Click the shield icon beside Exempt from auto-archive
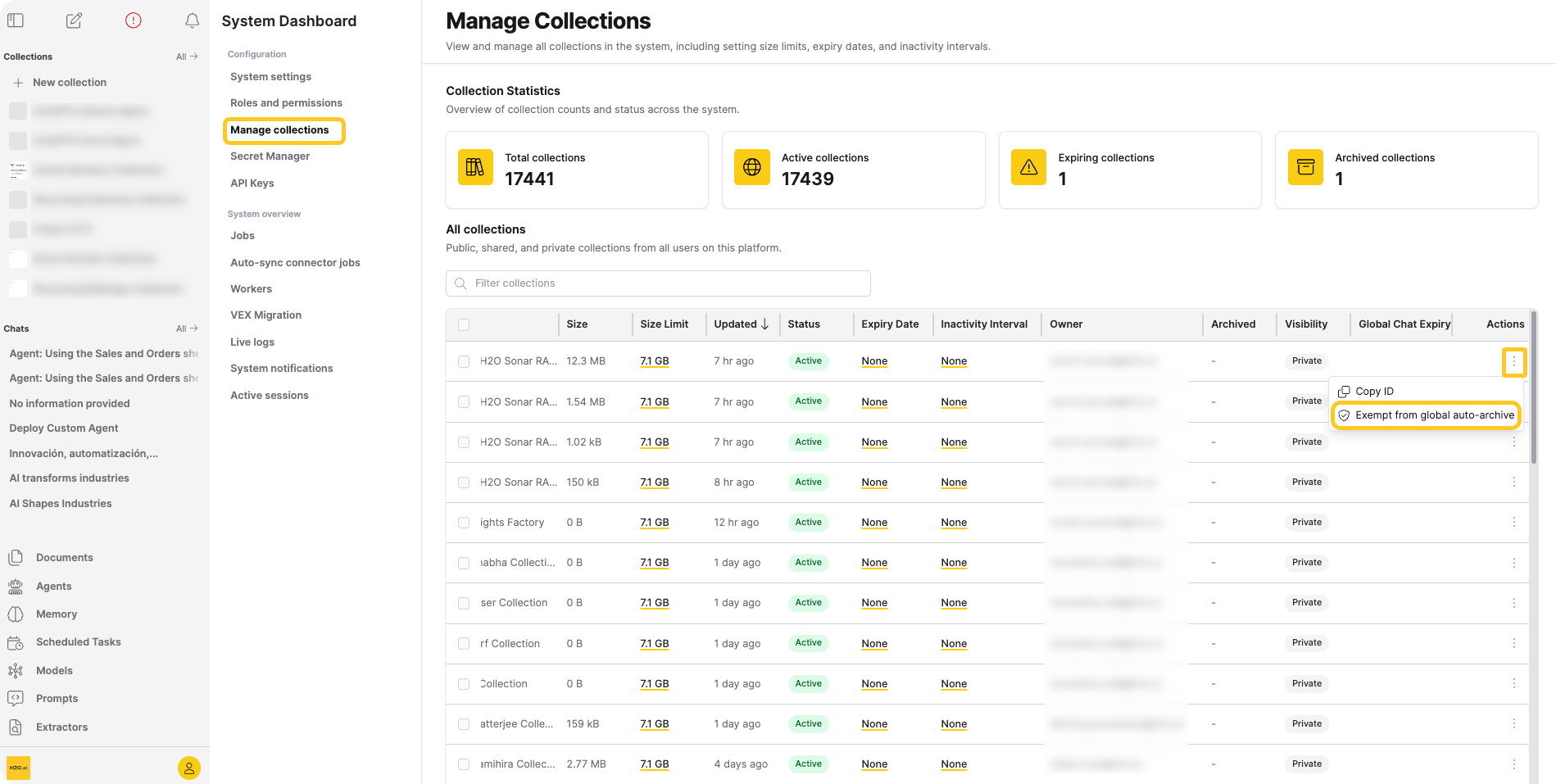This screenshot has height=784, width=1556. click(1344, 415)
